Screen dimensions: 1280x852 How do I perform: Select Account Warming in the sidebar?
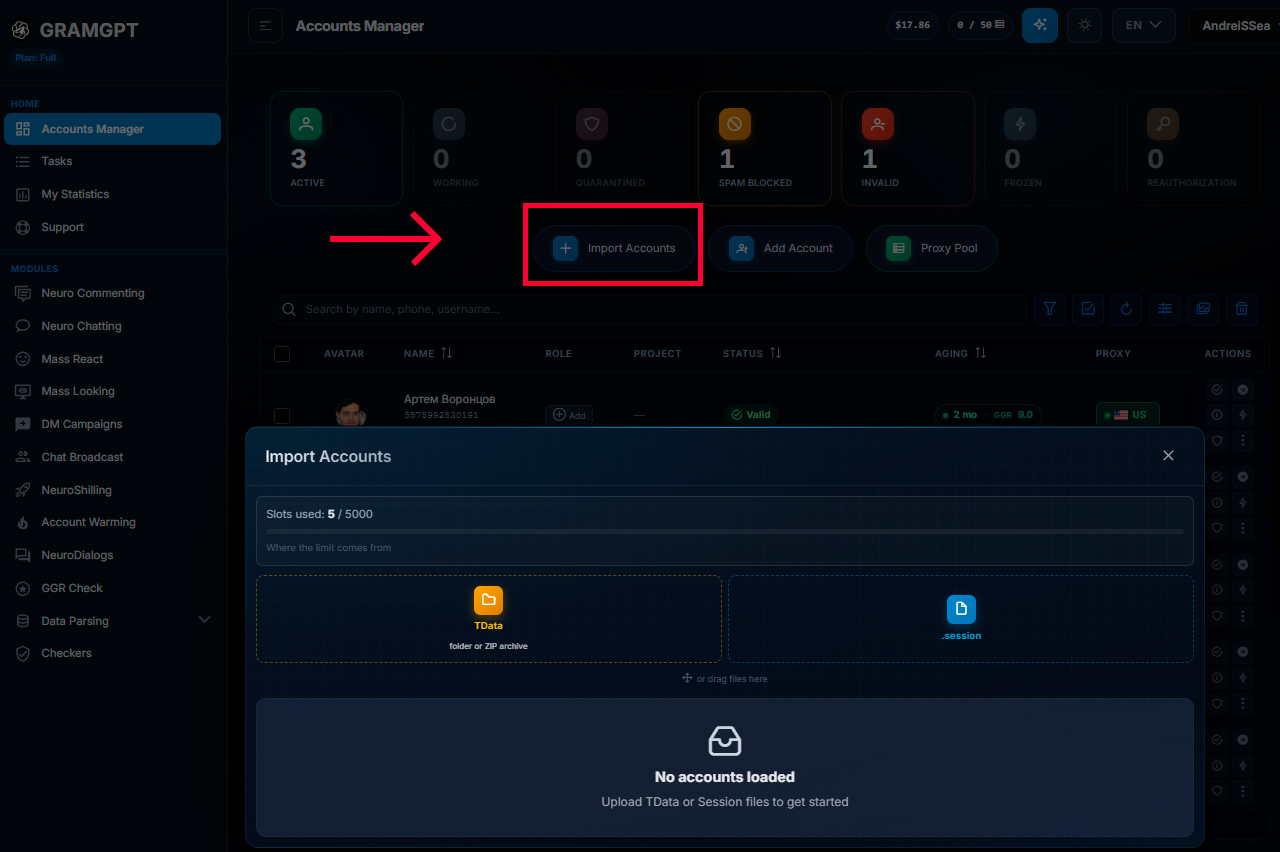[x=113, y=522]
